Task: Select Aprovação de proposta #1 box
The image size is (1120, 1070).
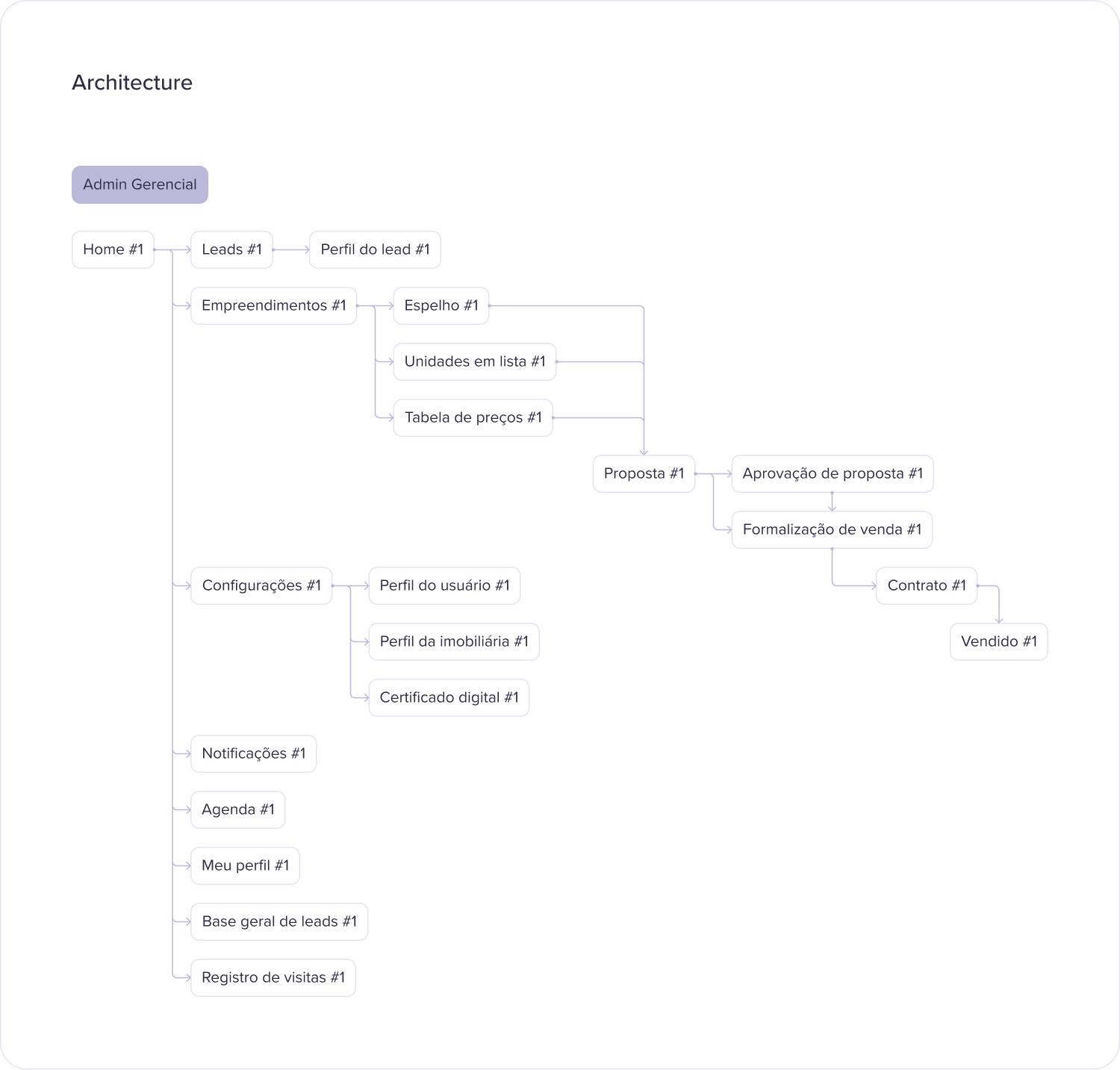Action: point(832,473)
